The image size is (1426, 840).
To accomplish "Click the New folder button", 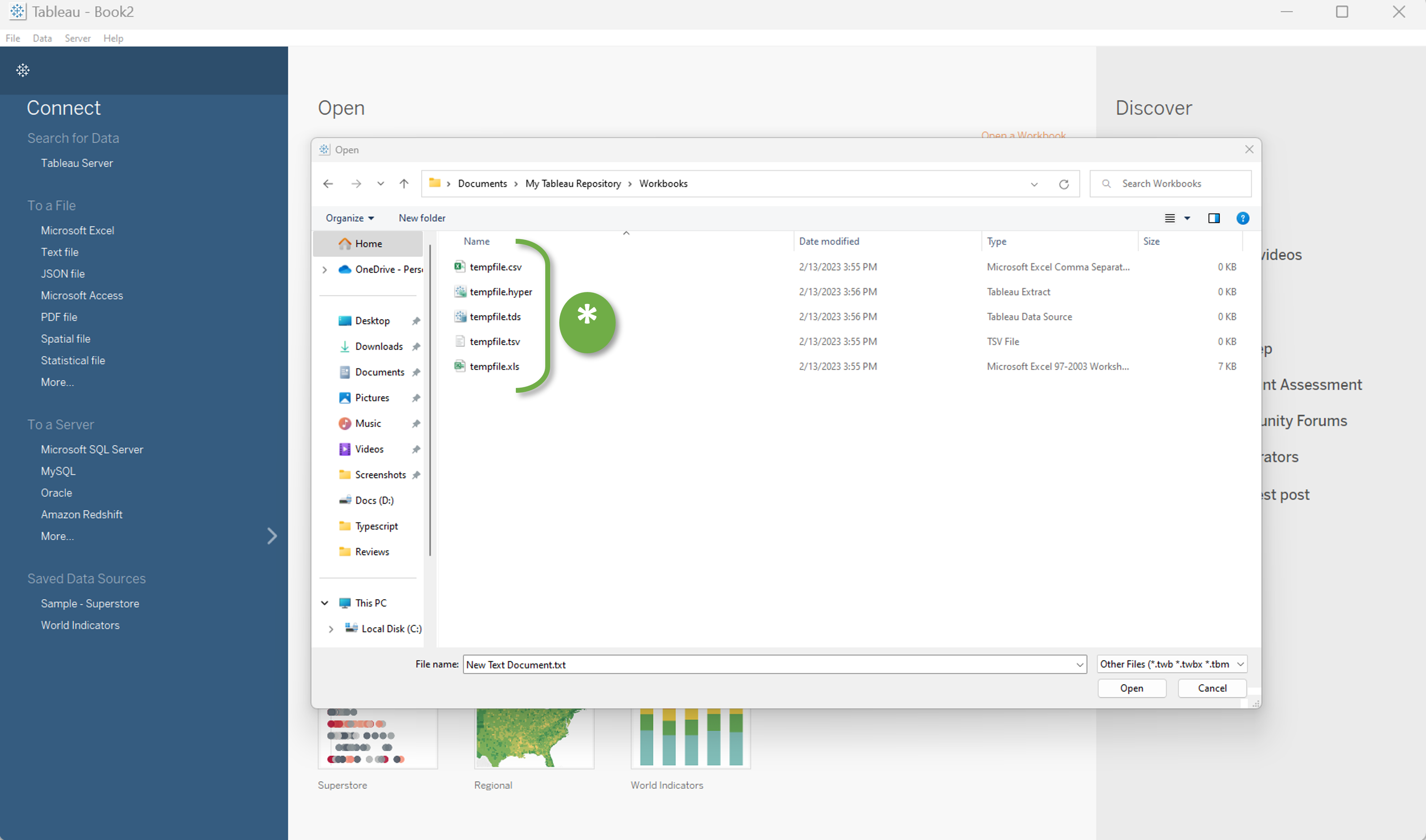I will (x=422, y=218).
